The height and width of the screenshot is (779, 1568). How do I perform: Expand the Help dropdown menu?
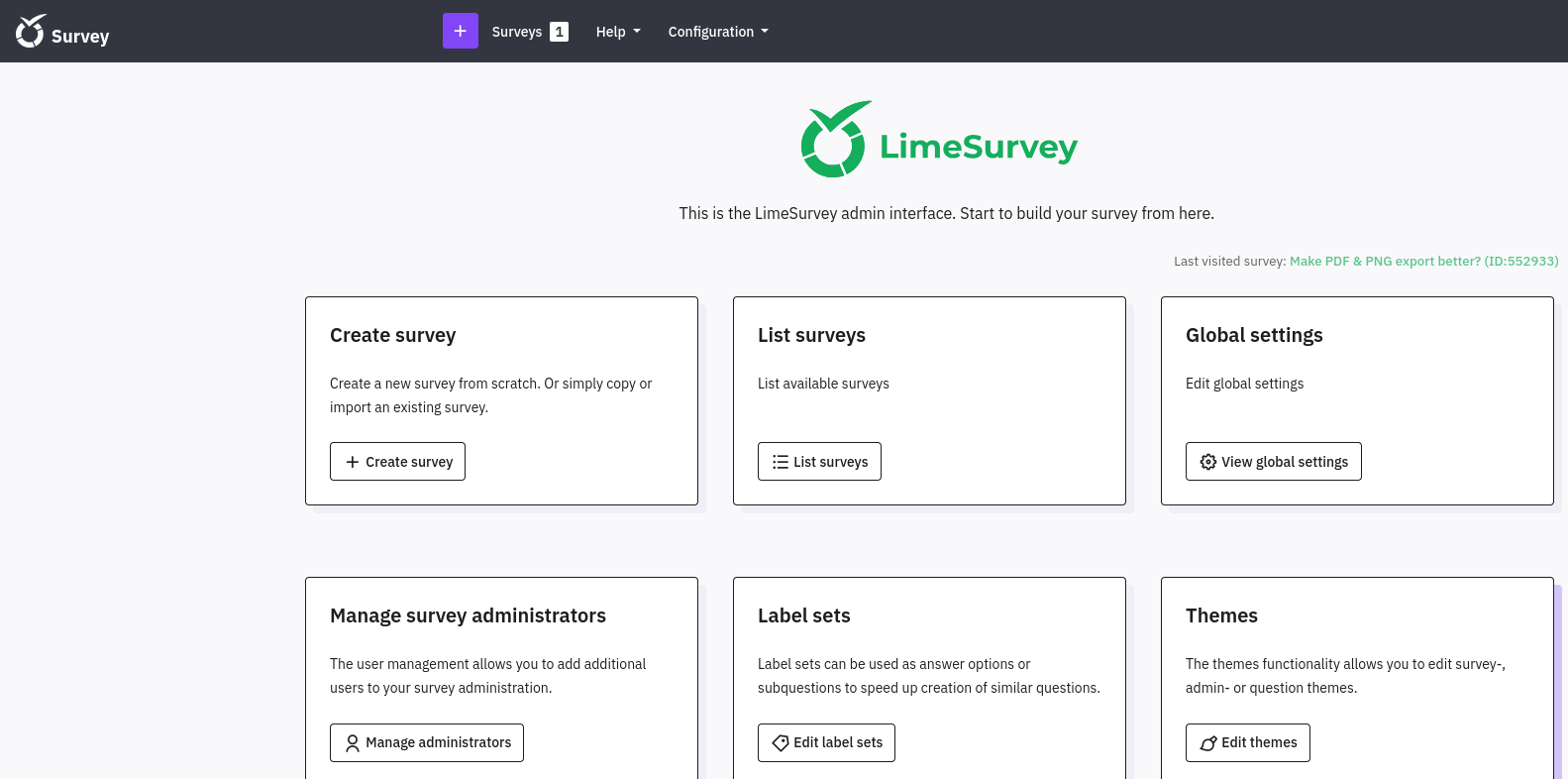click(617, 32)
